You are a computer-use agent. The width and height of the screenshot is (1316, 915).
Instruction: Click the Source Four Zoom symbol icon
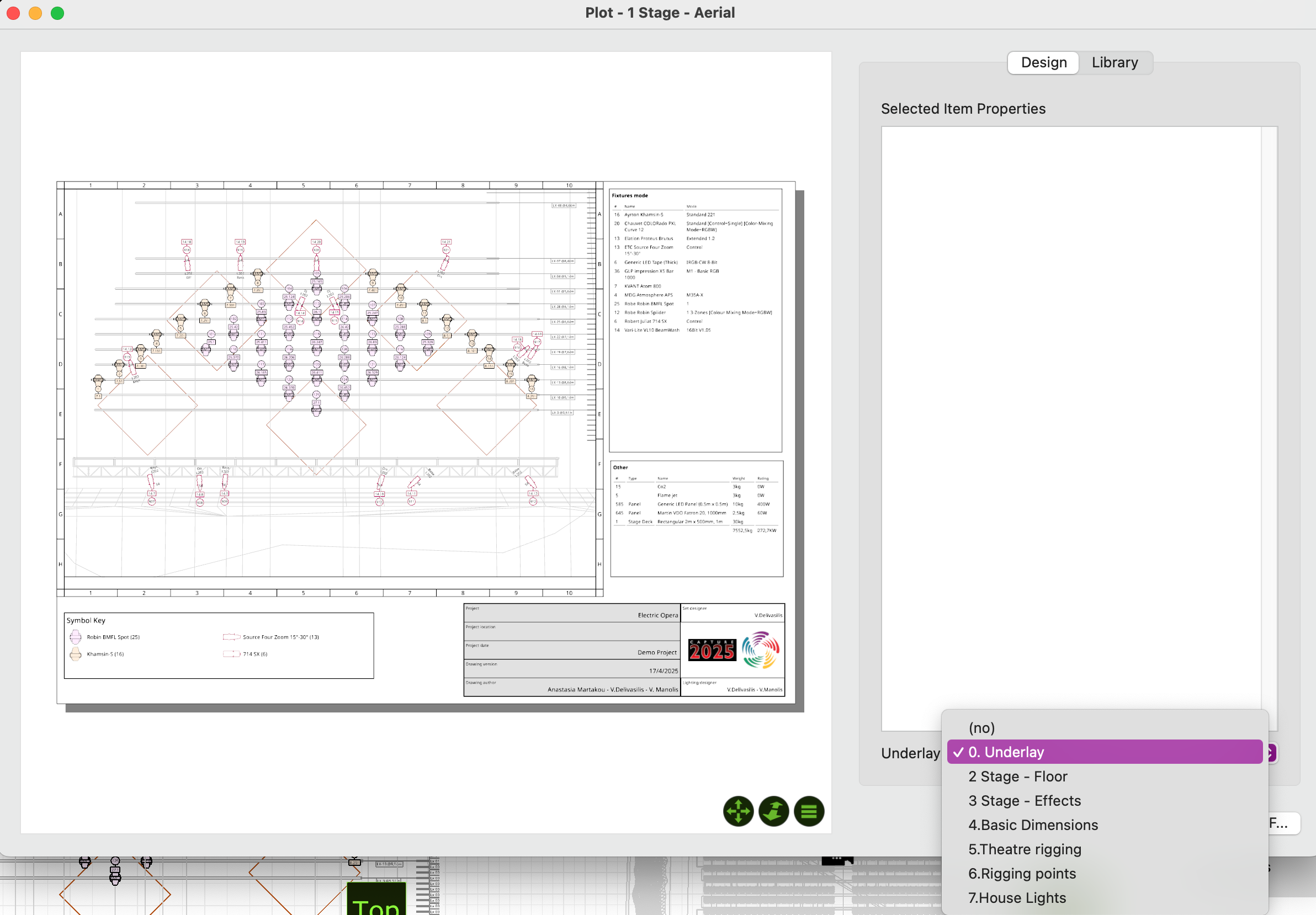231,637
